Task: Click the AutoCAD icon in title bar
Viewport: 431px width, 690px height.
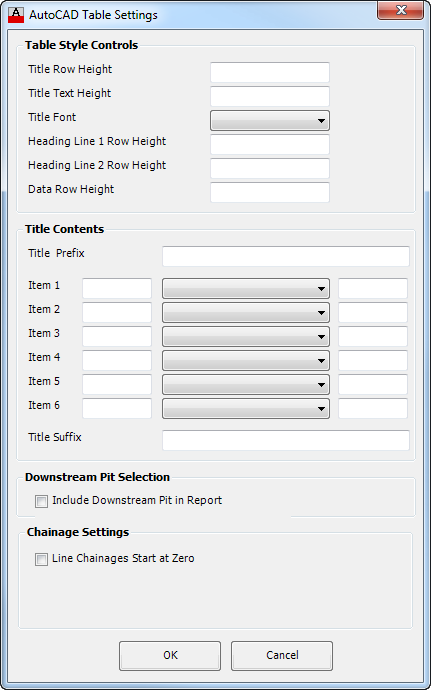Action: click(16, 15)
